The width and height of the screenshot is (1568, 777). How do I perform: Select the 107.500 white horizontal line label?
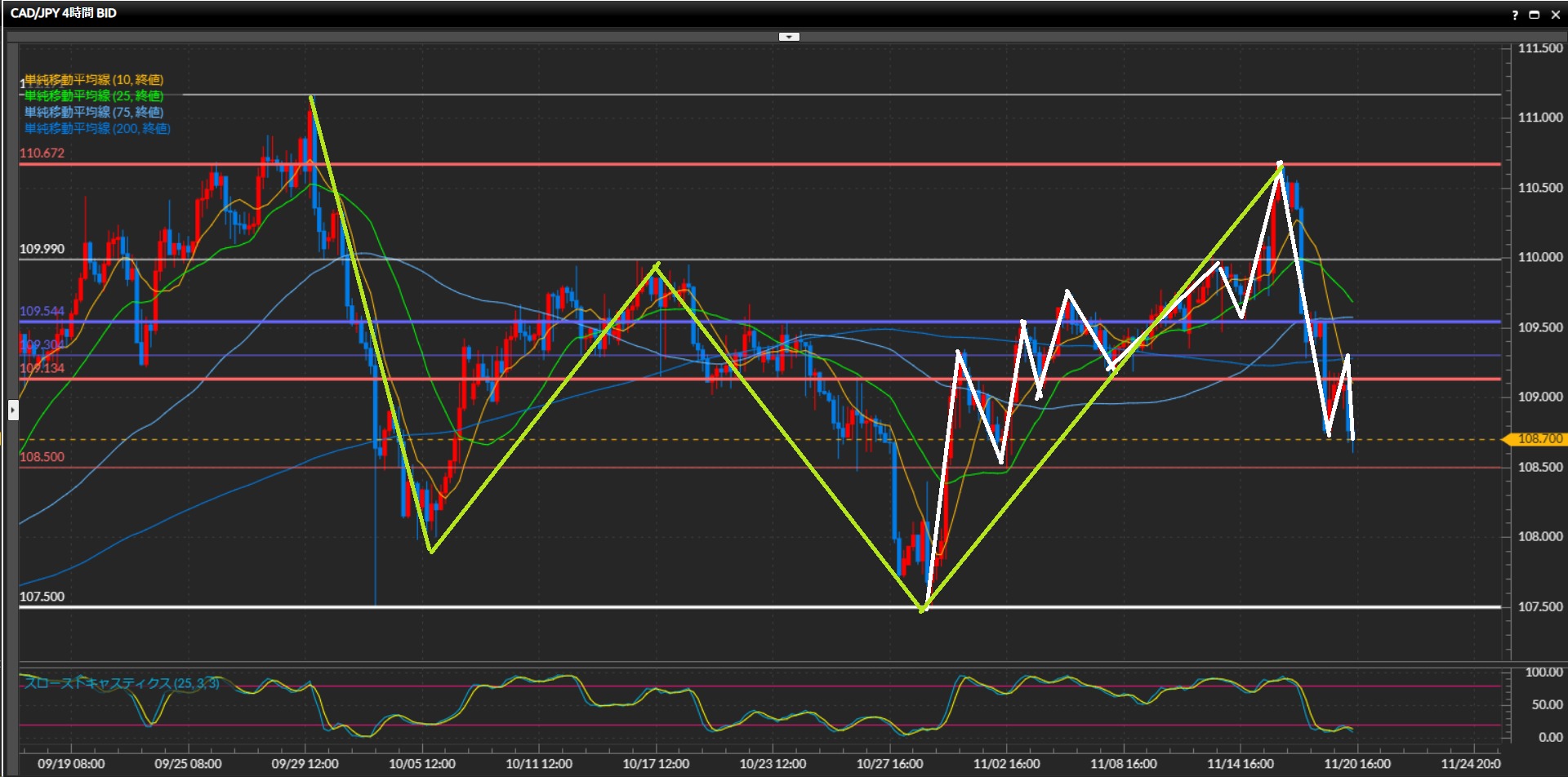(x=42, y=597)
